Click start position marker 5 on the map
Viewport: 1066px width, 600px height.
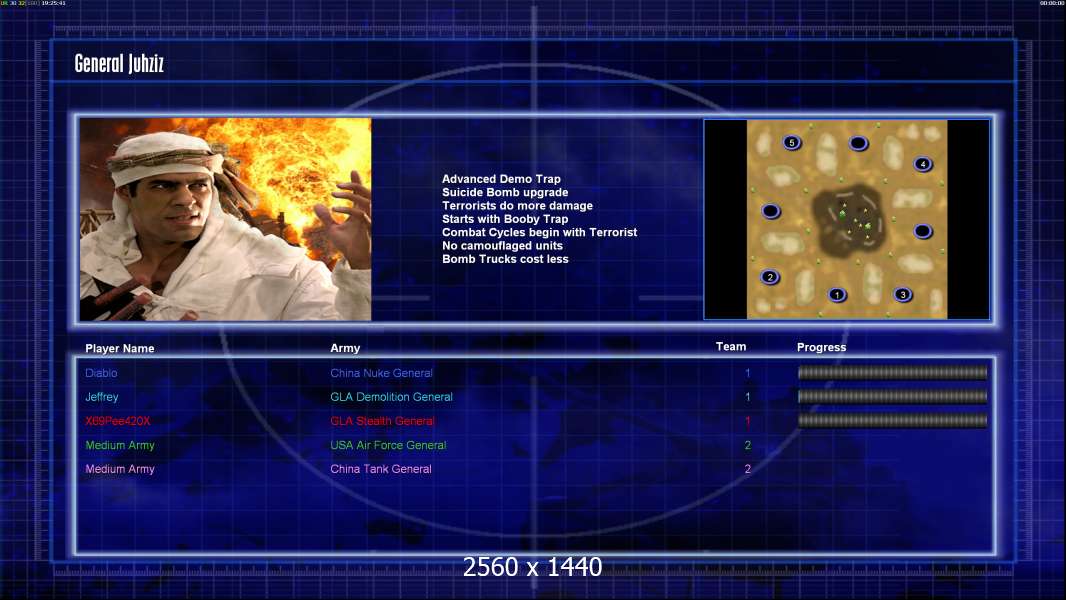pyautogui.click(x=791, y=143)
